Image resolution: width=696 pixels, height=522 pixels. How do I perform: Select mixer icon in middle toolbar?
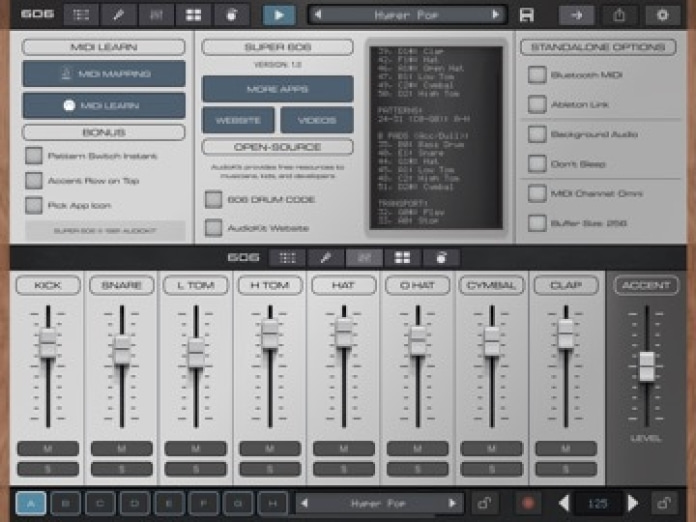pos(364,258)
